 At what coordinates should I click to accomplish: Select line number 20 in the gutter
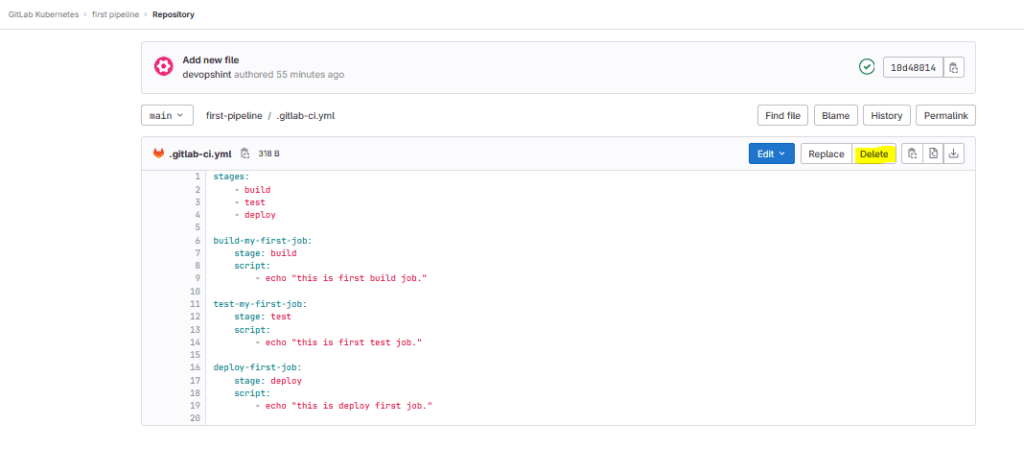[x=195, y=418]
